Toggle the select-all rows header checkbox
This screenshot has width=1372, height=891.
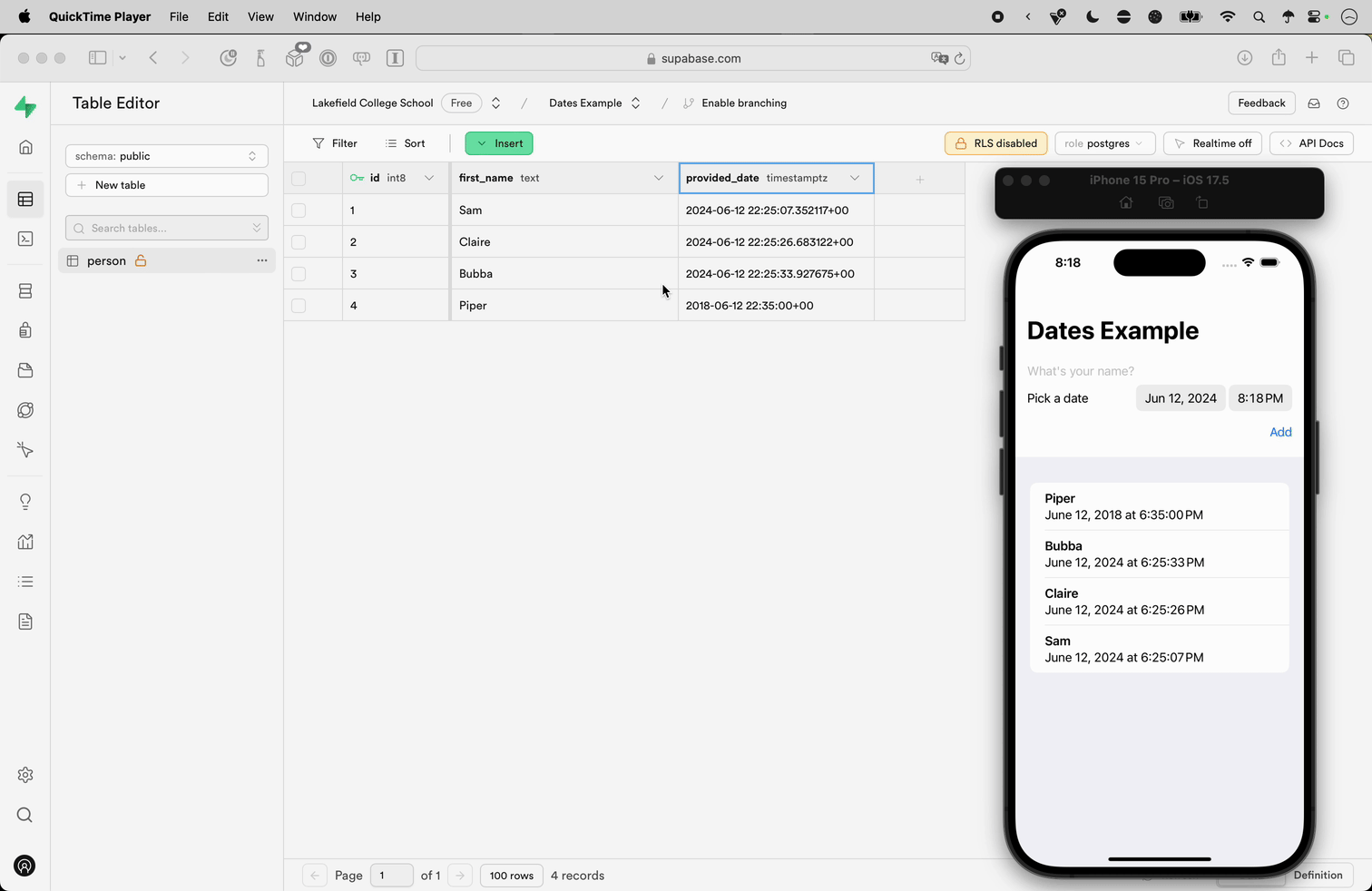point(299,179)
